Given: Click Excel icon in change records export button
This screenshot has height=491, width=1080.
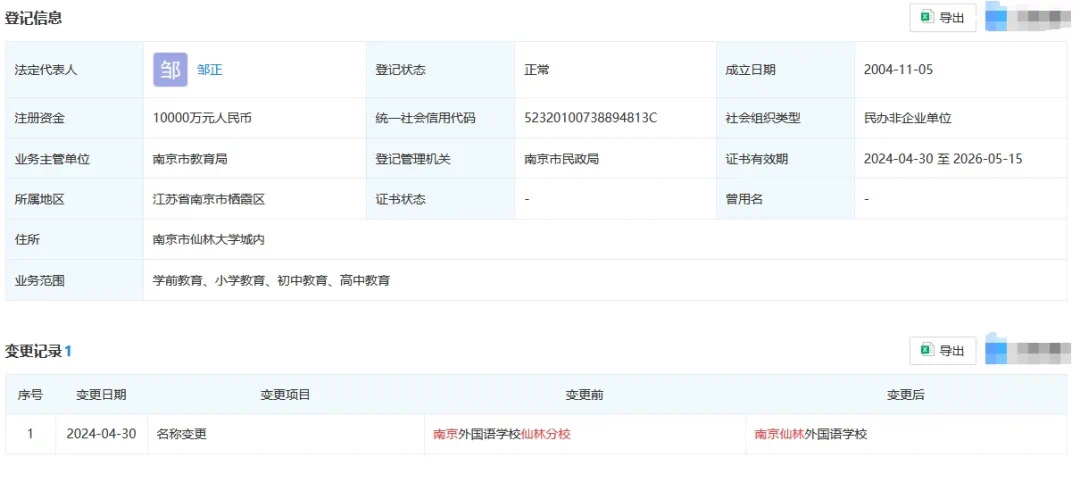Looking at the screenshot, I should point(927,351).
